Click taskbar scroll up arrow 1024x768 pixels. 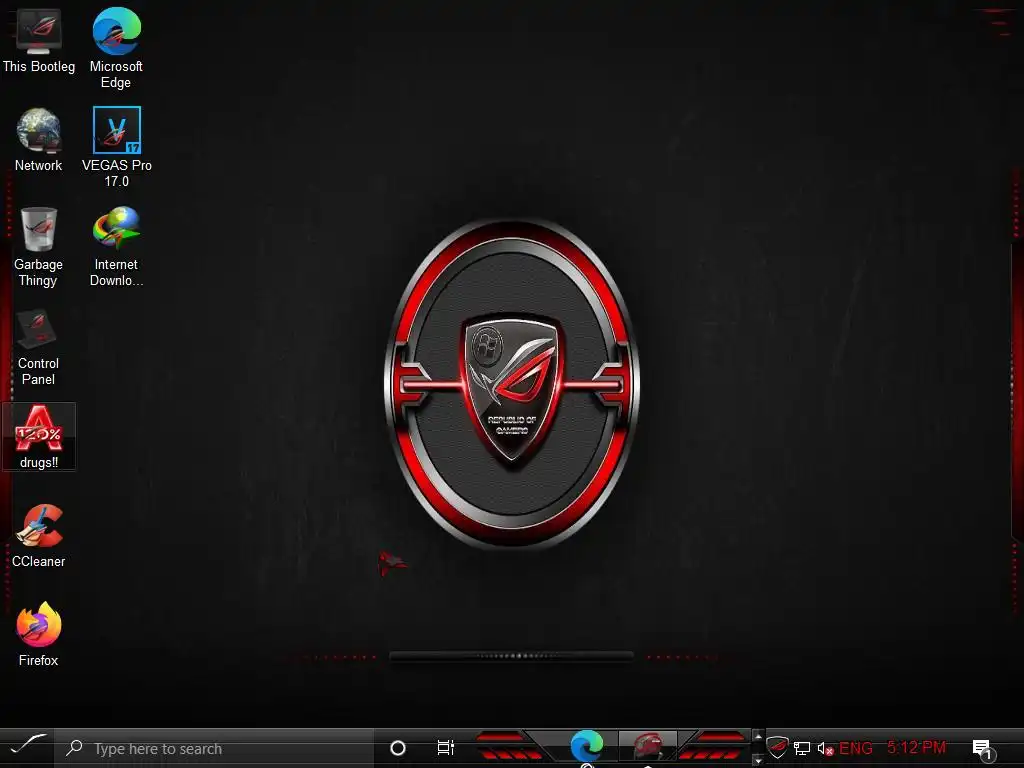pos(758,737)
